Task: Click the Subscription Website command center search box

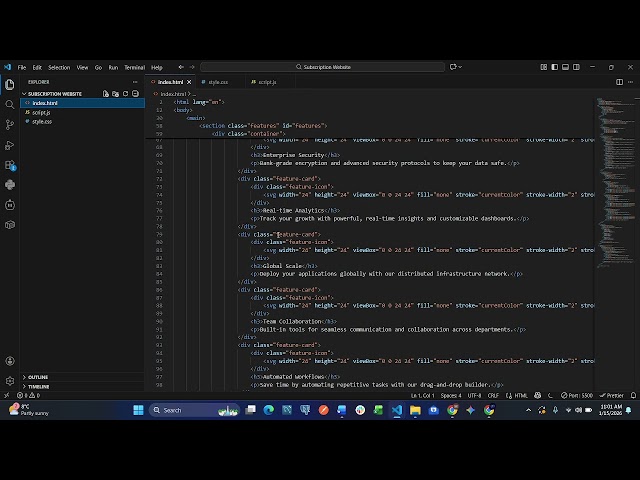Action: 322,67
